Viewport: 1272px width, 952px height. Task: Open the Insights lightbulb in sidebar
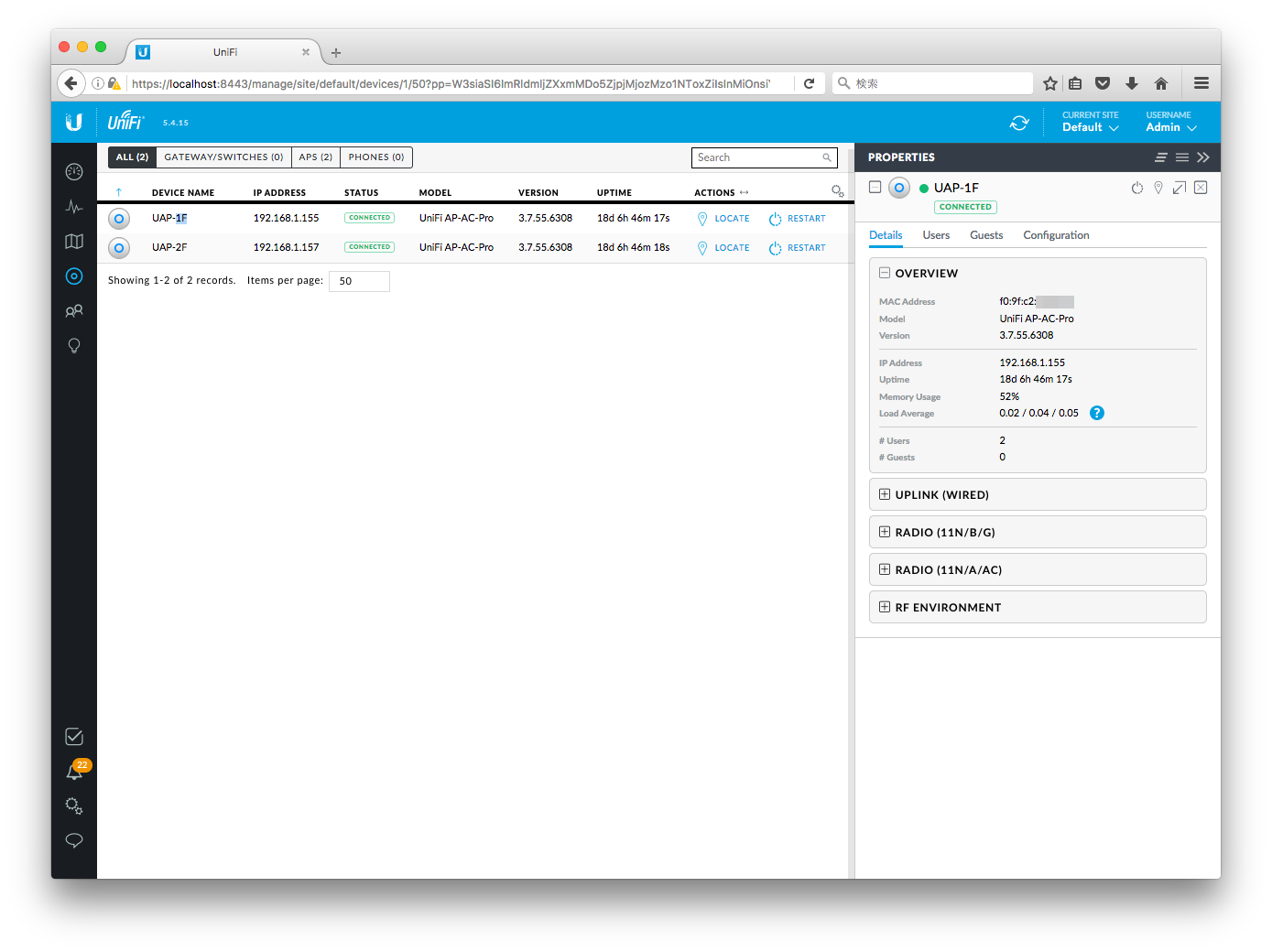[x=74, y=346]
